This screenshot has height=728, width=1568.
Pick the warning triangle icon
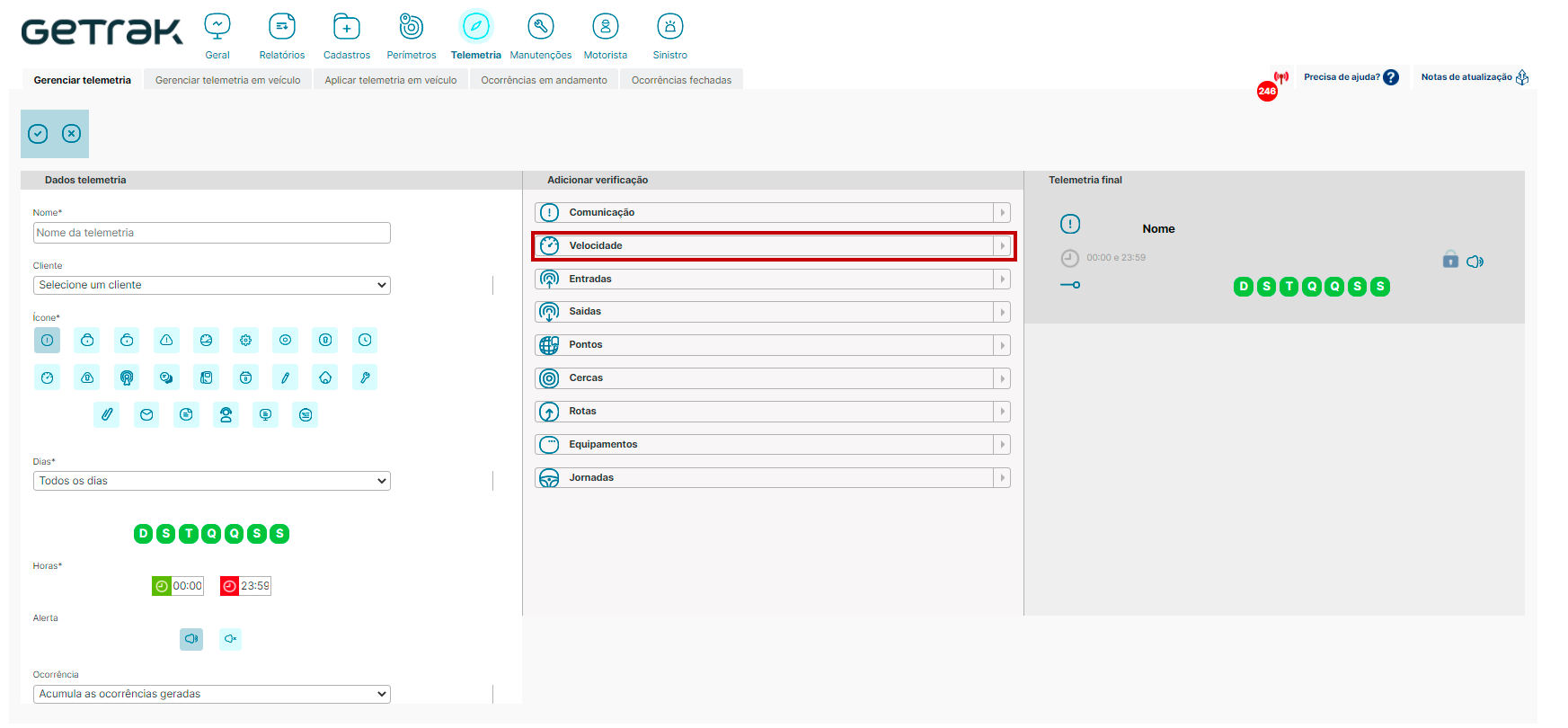point(166,340)
